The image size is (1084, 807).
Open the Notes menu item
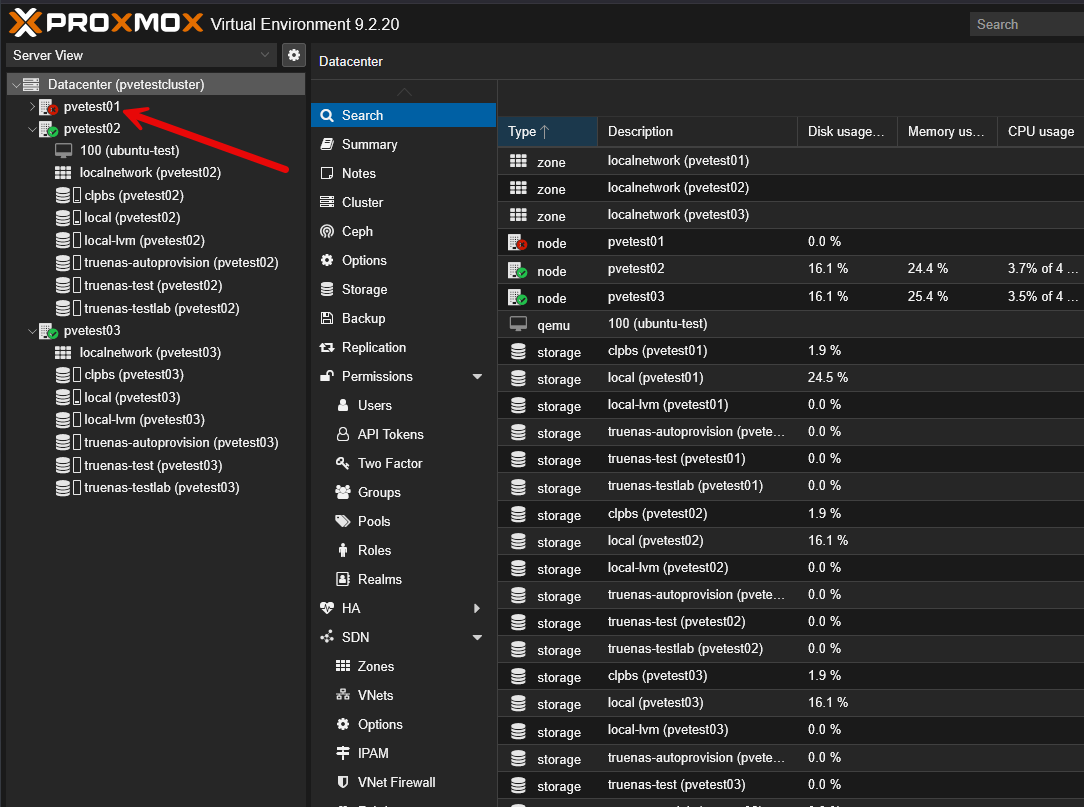404,174
